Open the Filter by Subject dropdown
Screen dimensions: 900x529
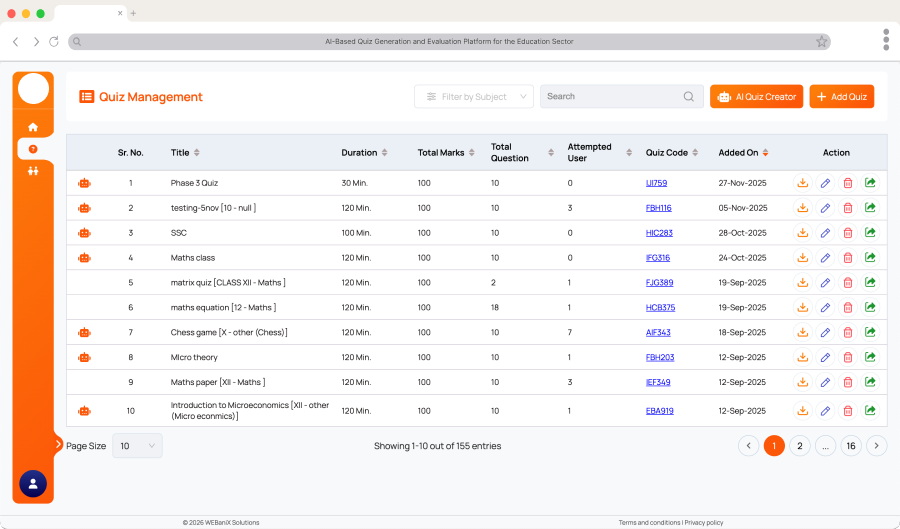(474, 97)
